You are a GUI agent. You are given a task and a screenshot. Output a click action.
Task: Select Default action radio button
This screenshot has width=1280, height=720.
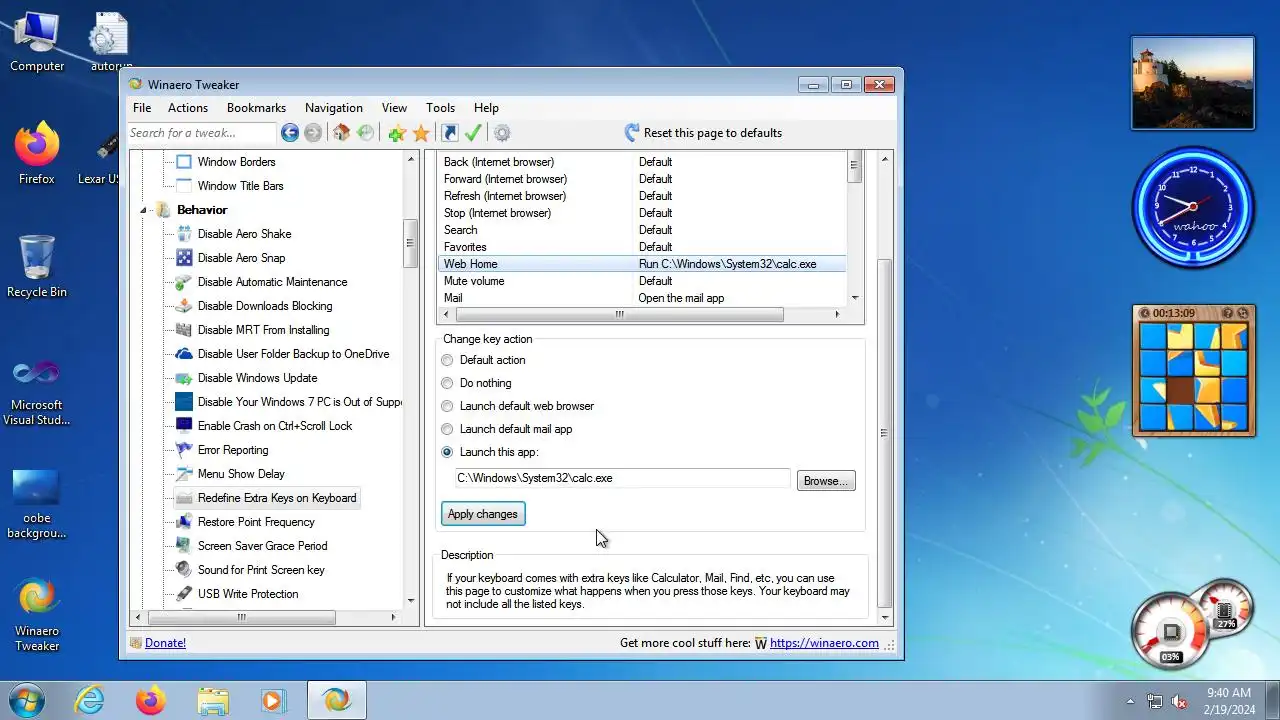tap(447, 360)
